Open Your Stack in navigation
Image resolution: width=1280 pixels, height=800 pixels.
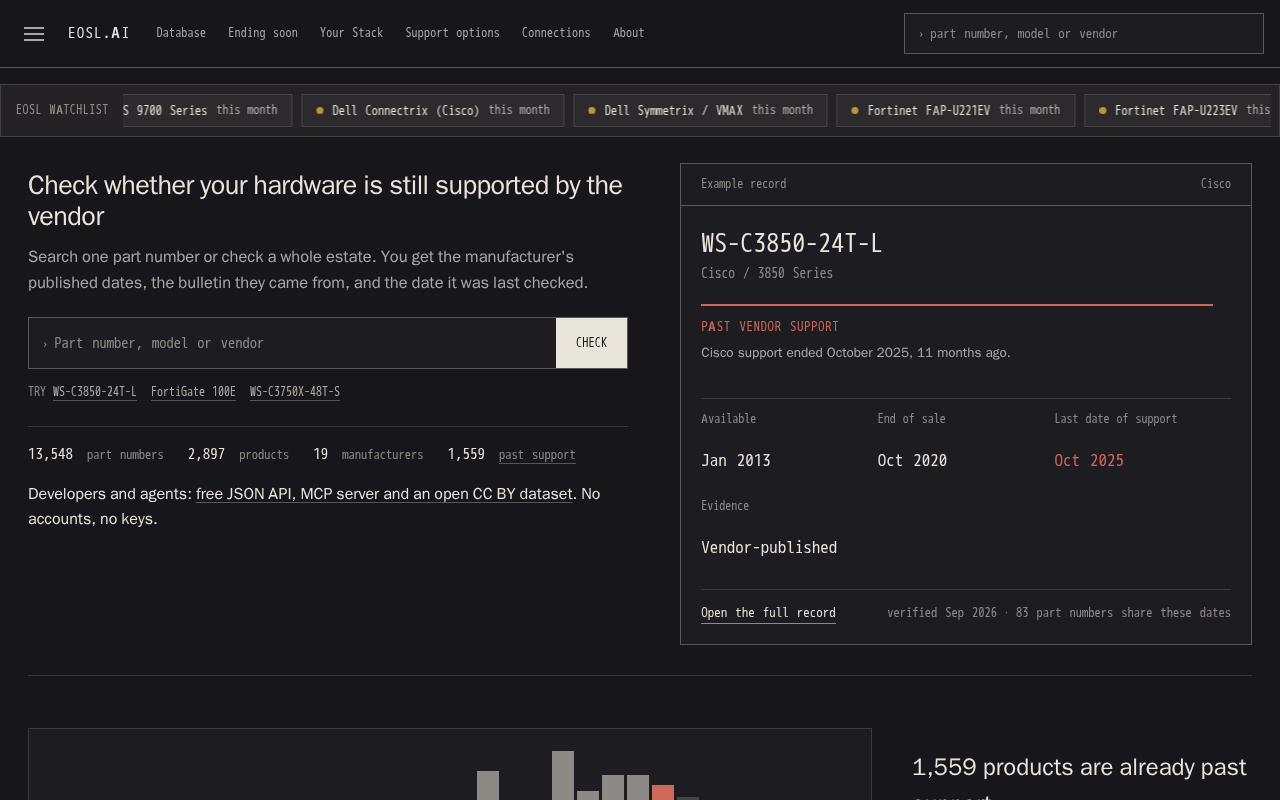point(351,33)
